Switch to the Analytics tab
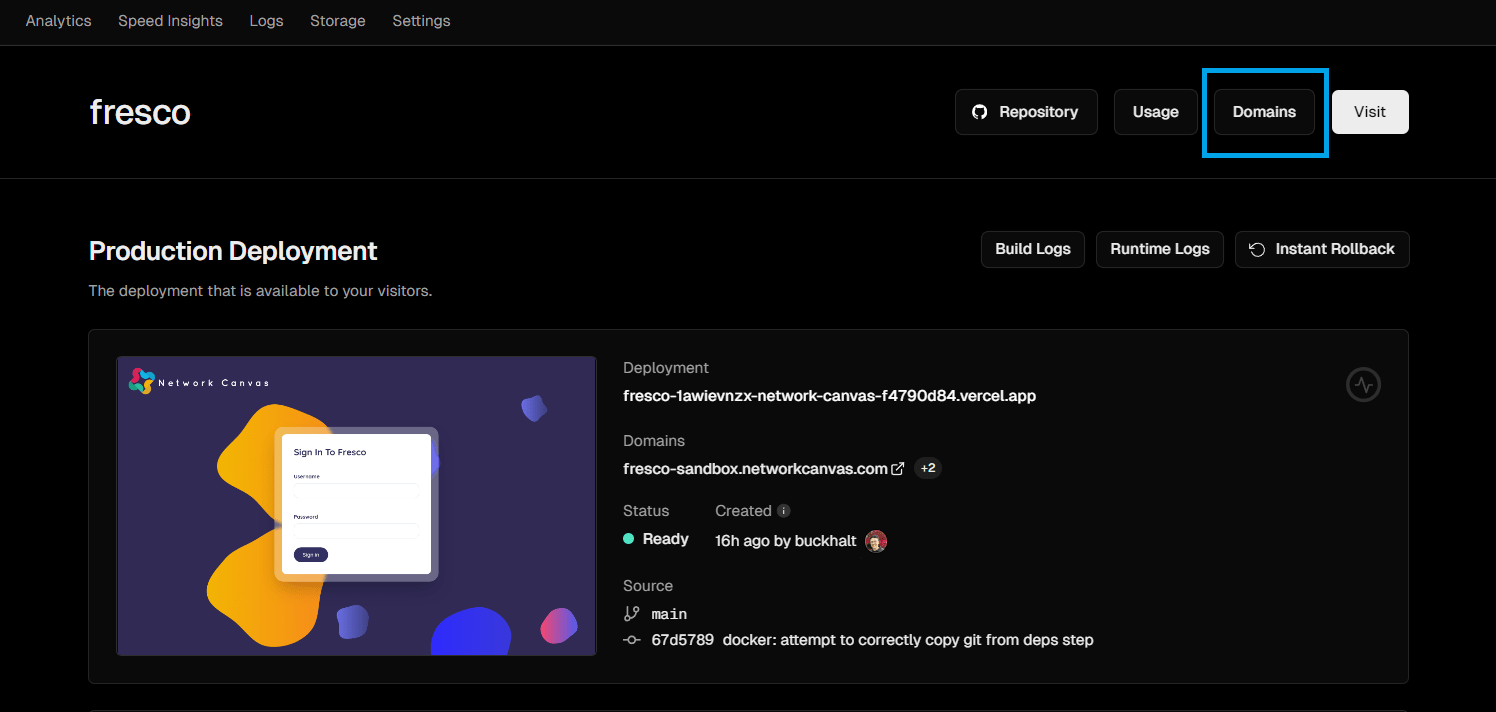 58,21
